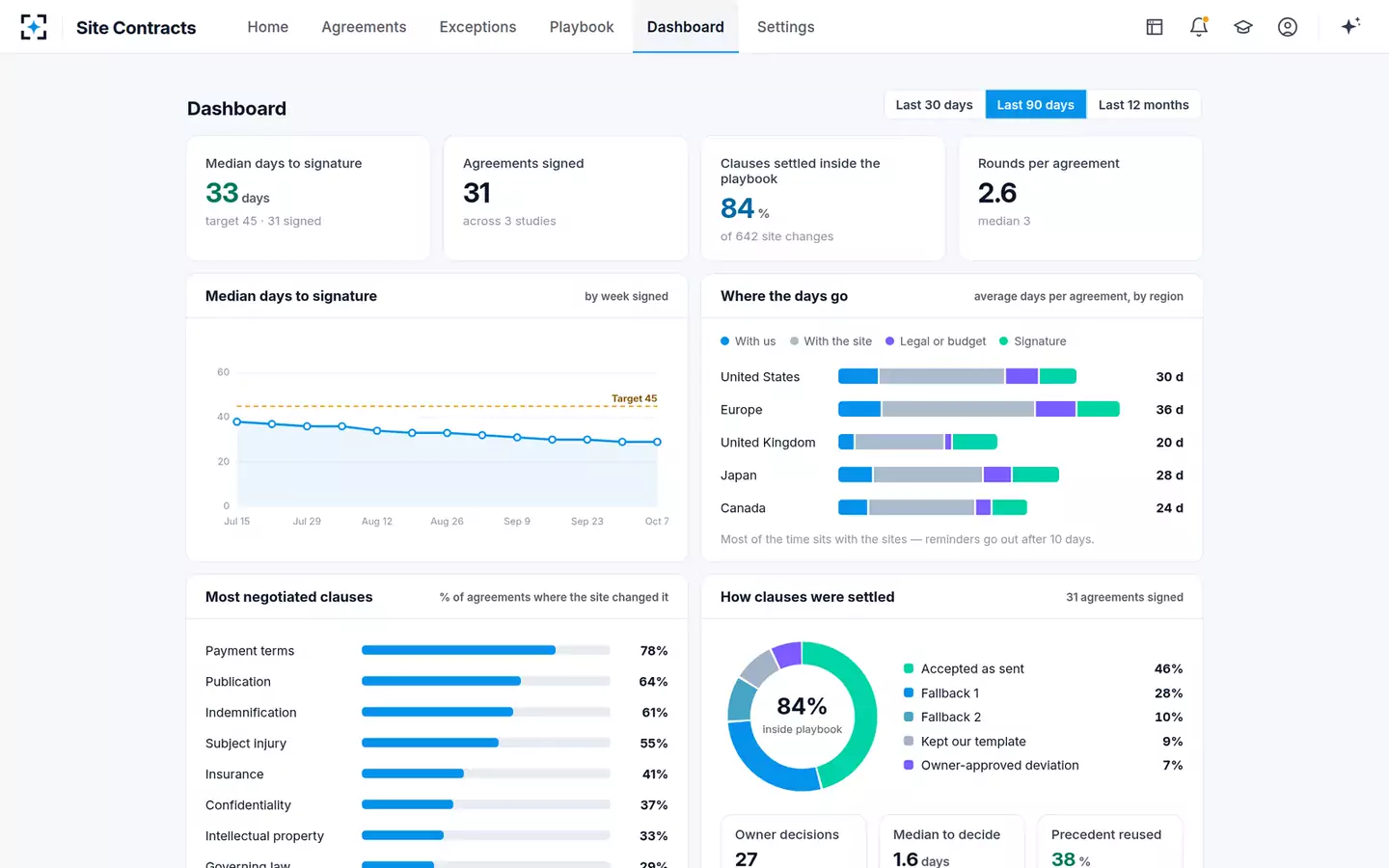The width and height of the screenshot is (1389, 868).
Task: Click the Site Contracts brand name
Action: tap(136, 28)
